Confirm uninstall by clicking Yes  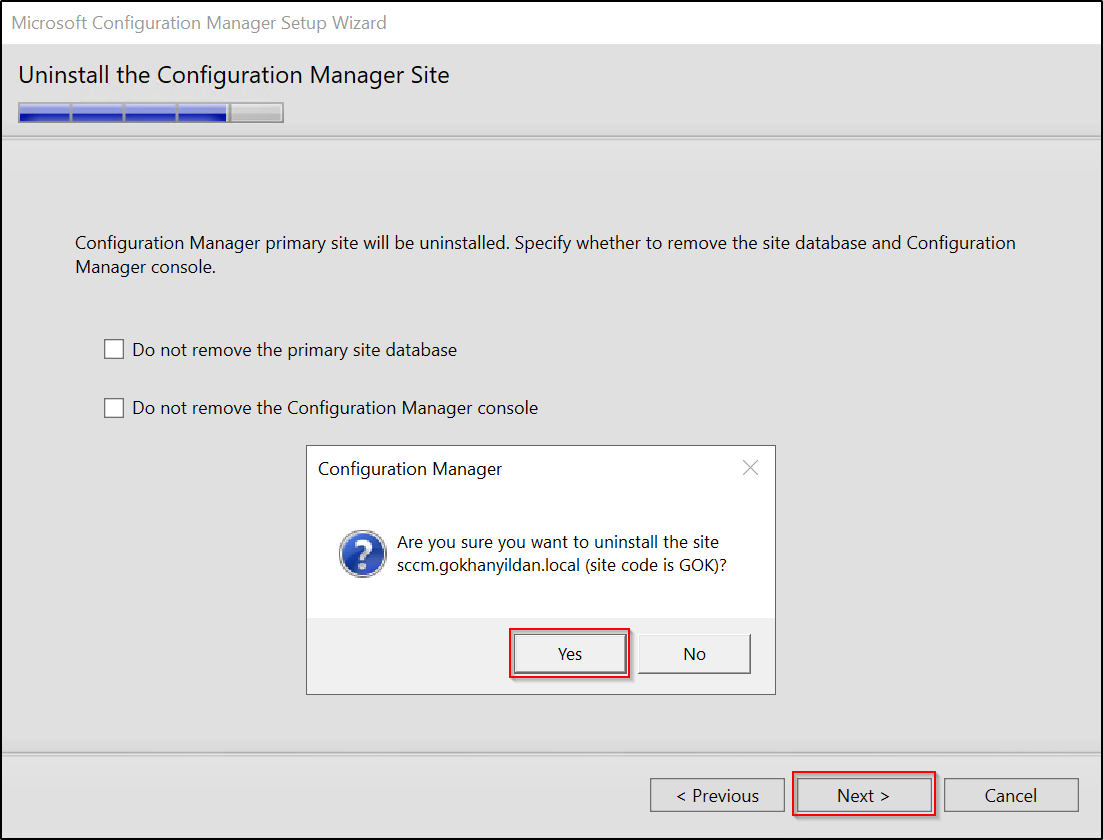(569, 654)
